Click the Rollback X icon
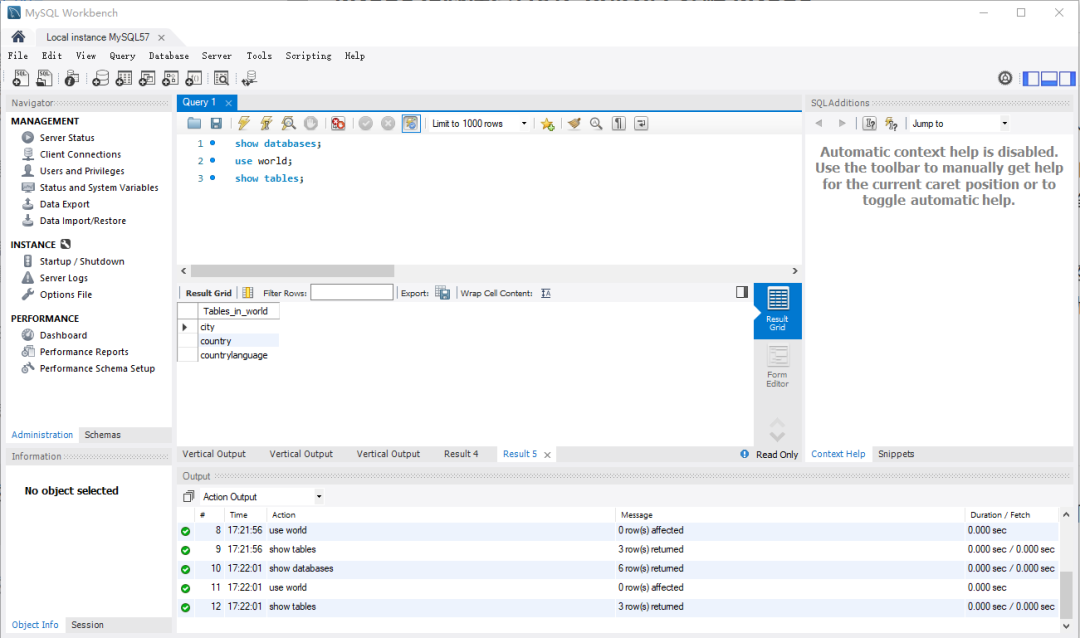This screenshot has height=638, width=1080. pos(388,123)
